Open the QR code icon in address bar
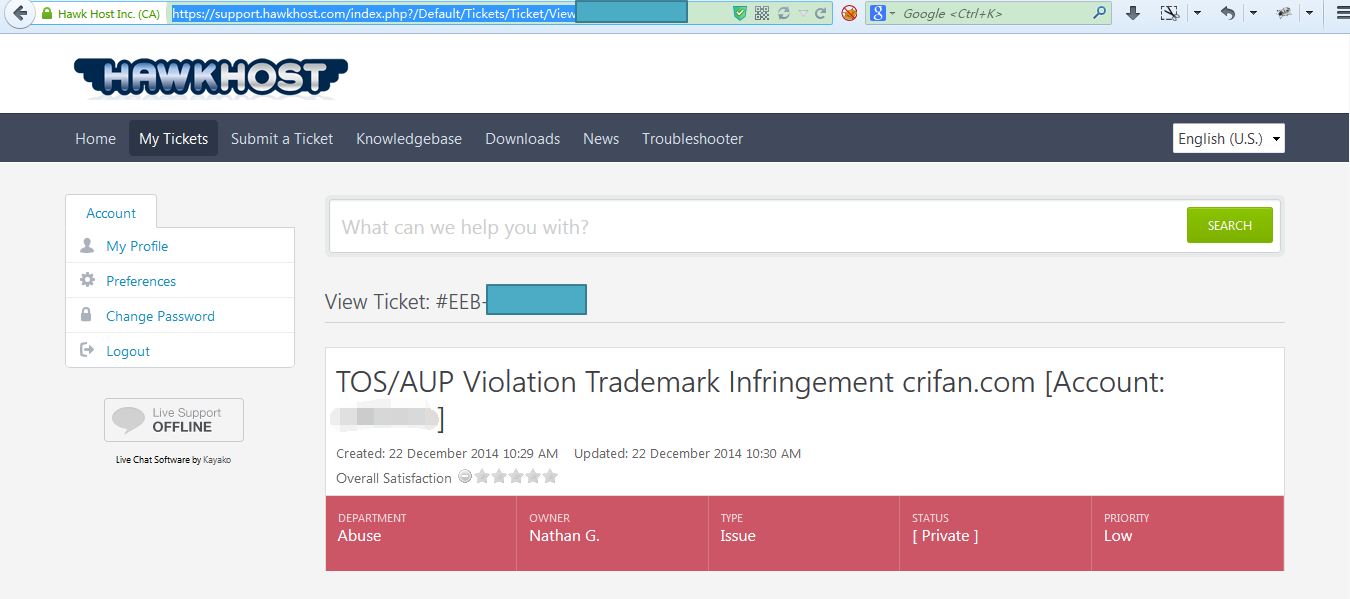The height and width of the screenshot is (599, 1350). click(x=762, y=14)
